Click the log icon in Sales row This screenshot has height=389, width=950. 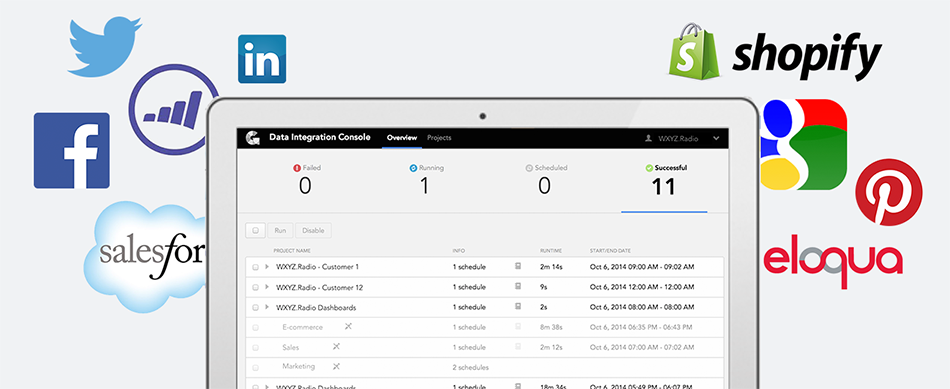point(518,347)
